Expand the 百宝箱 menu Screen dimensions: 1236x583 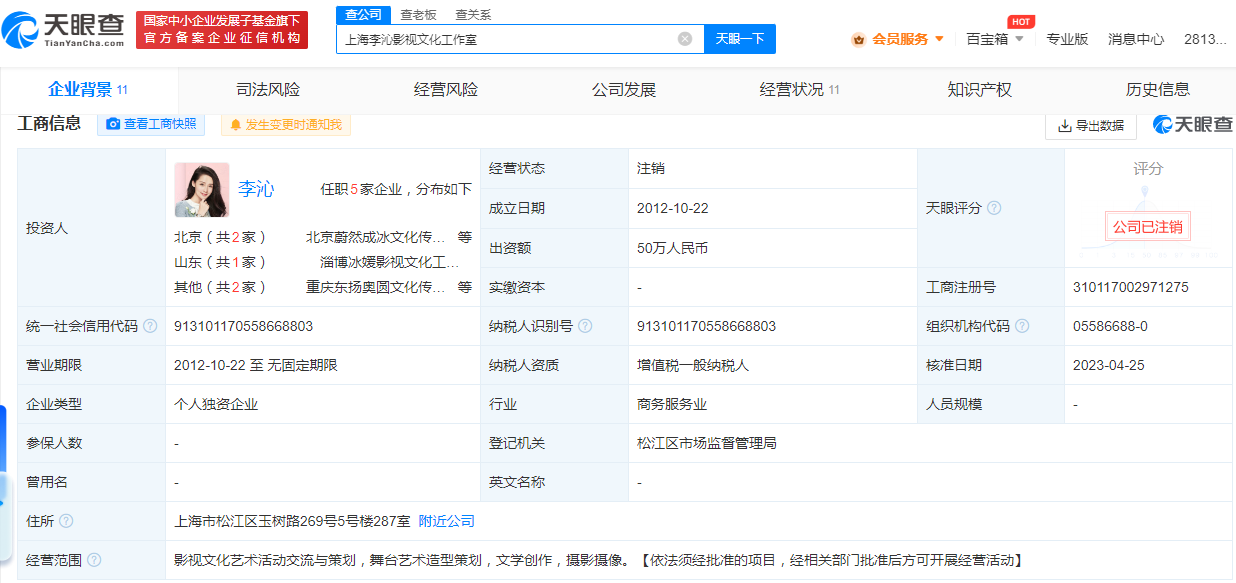[995, 39]
